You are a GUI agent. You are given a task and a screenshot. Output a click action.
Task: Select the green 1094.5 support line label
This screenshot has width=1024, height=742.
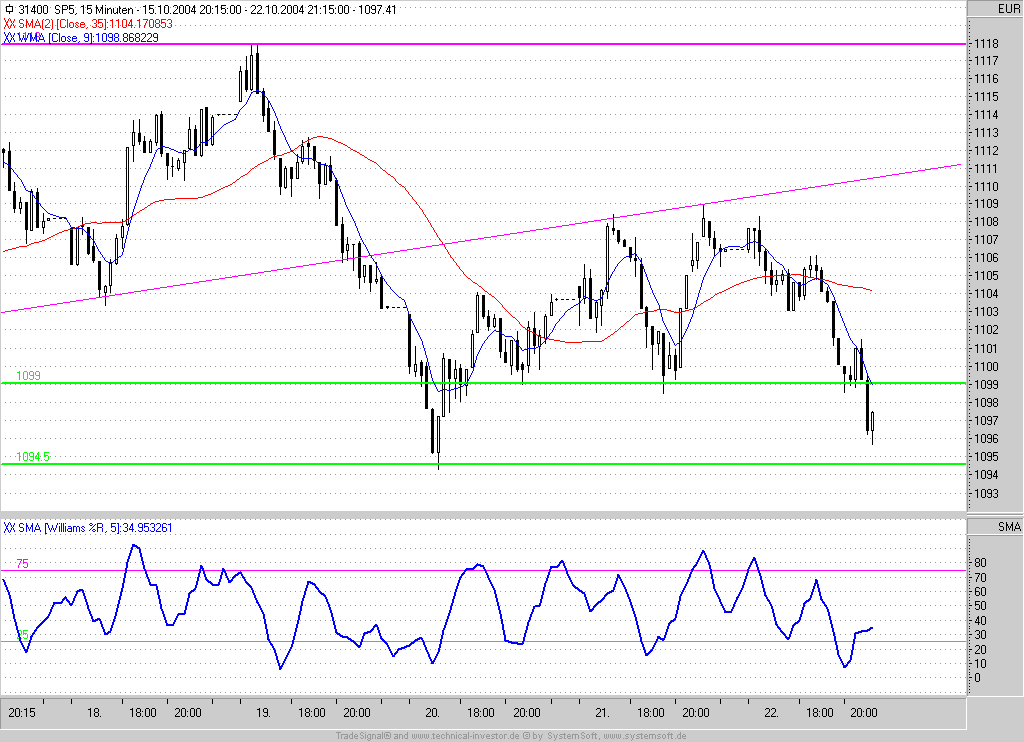pyautogui.click(x=33, y=457)
